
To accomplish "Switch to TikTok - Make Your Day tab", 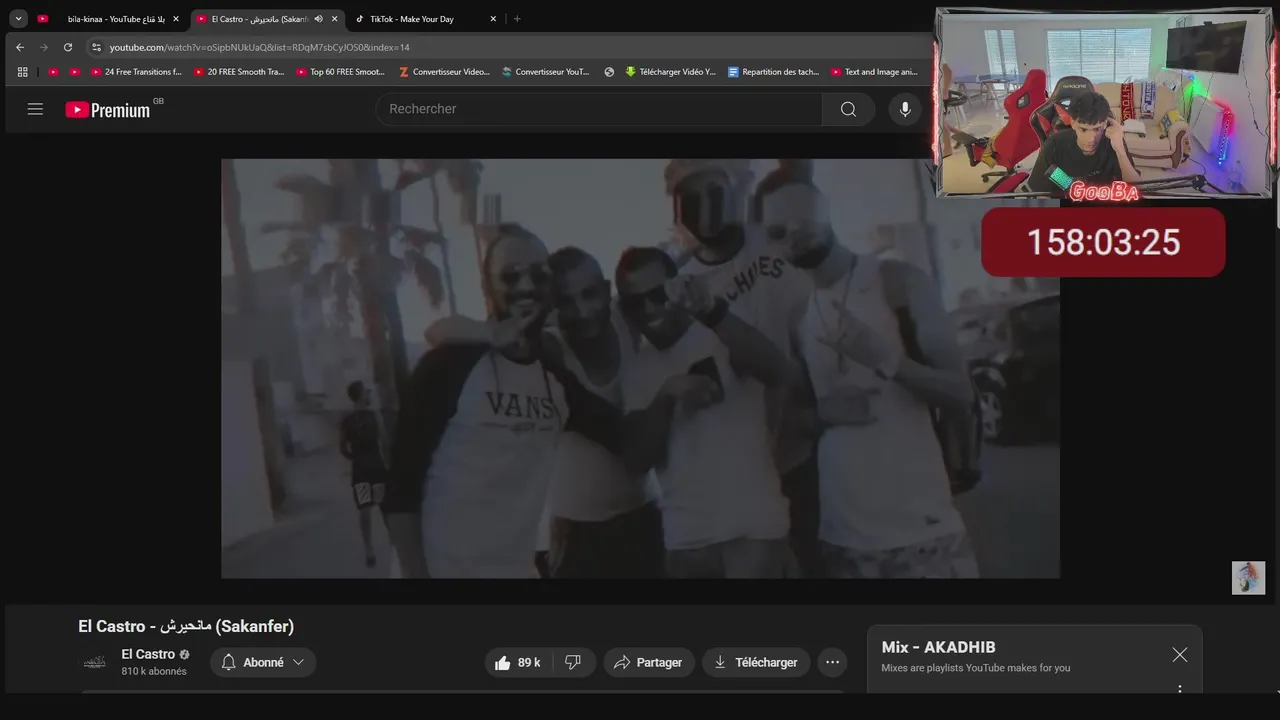I will (412, 19).
